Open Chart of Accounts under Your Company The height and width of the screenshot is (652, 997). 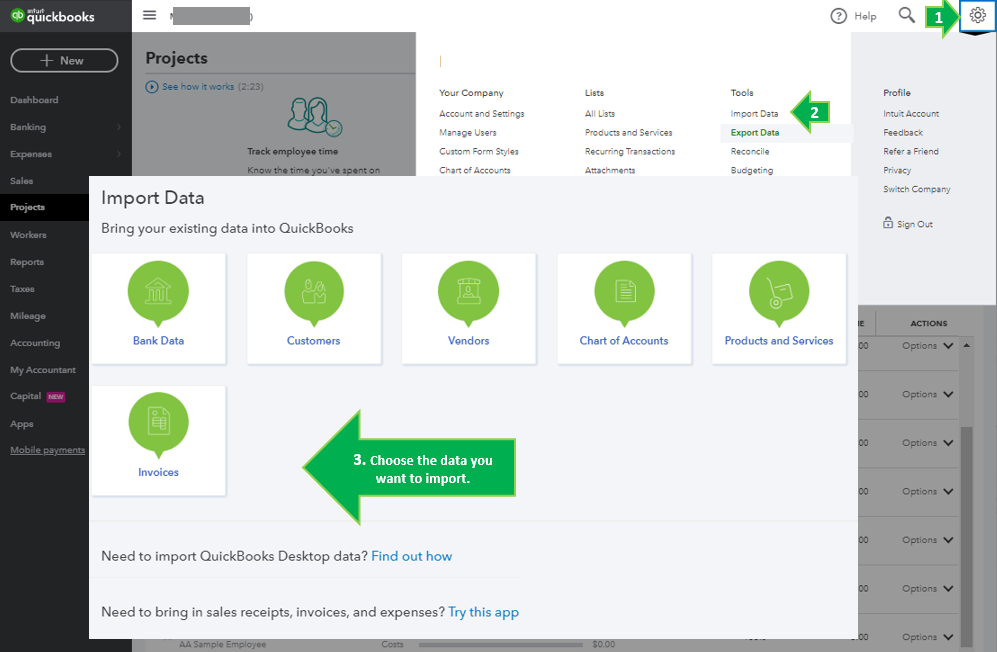pyautogui.click(x=474, y=170)
